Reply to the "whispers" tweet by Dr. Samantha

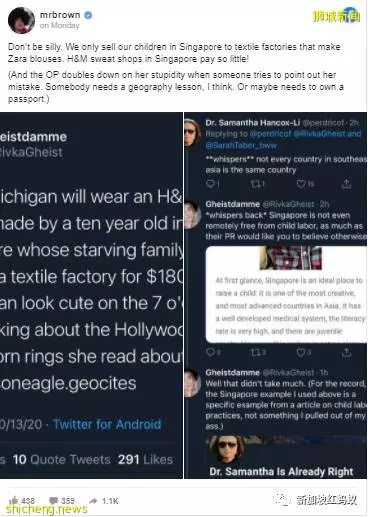211,184
